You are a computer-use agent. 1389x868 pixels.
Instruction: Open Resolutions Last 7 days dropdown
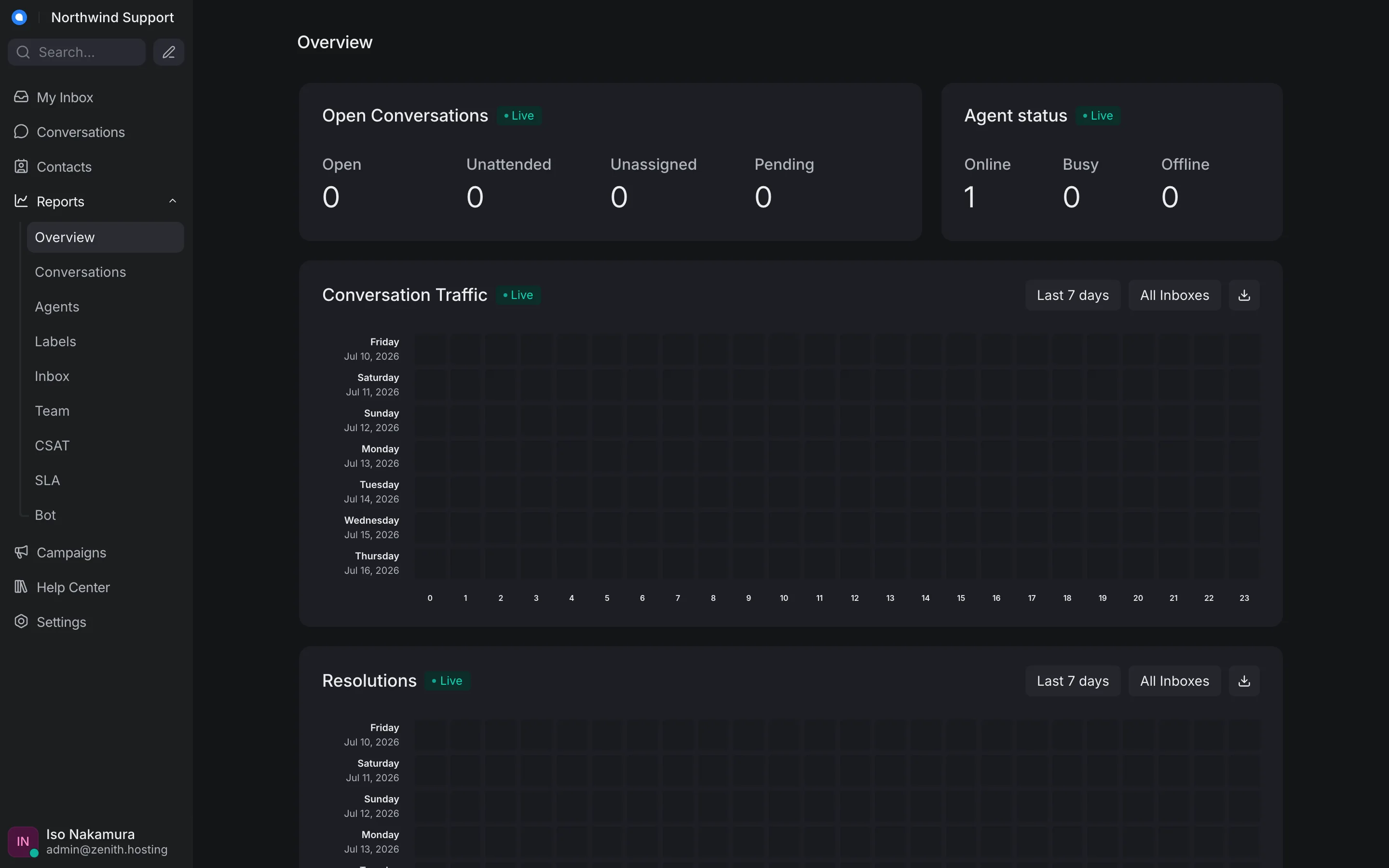[1073, 681]
